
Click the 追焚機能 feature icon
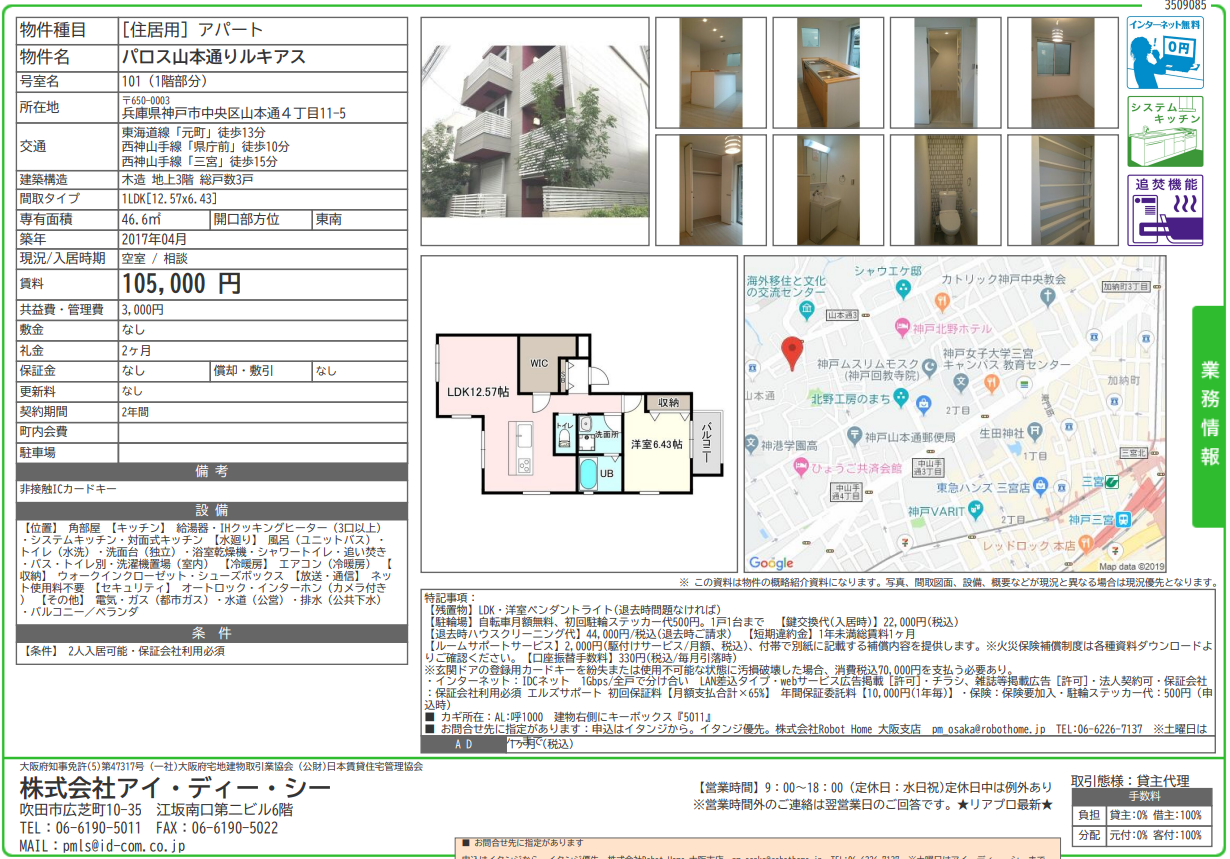(x=1165, y=210)
